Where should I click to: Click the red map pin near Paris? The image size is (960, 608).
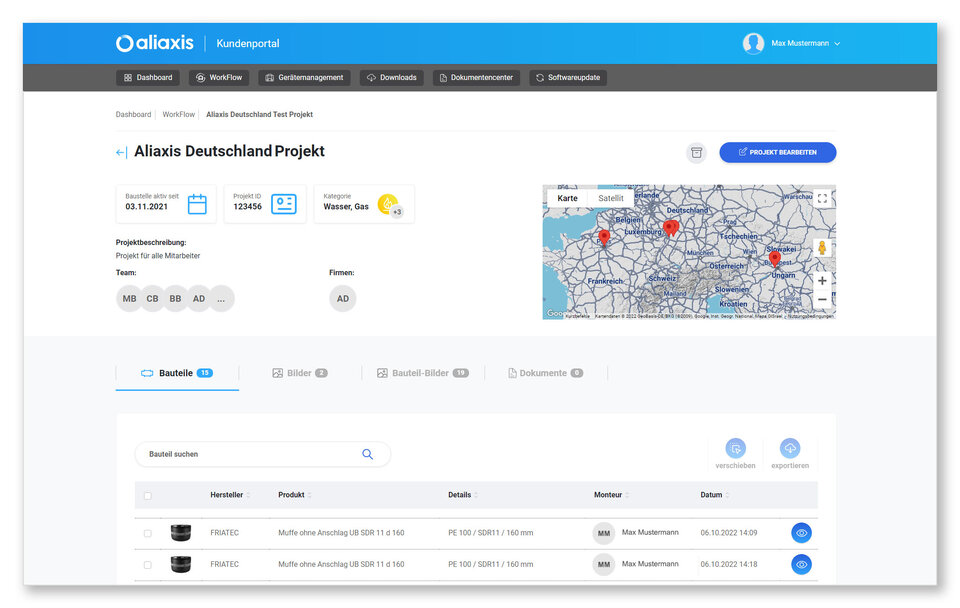[x=604, y=237]
